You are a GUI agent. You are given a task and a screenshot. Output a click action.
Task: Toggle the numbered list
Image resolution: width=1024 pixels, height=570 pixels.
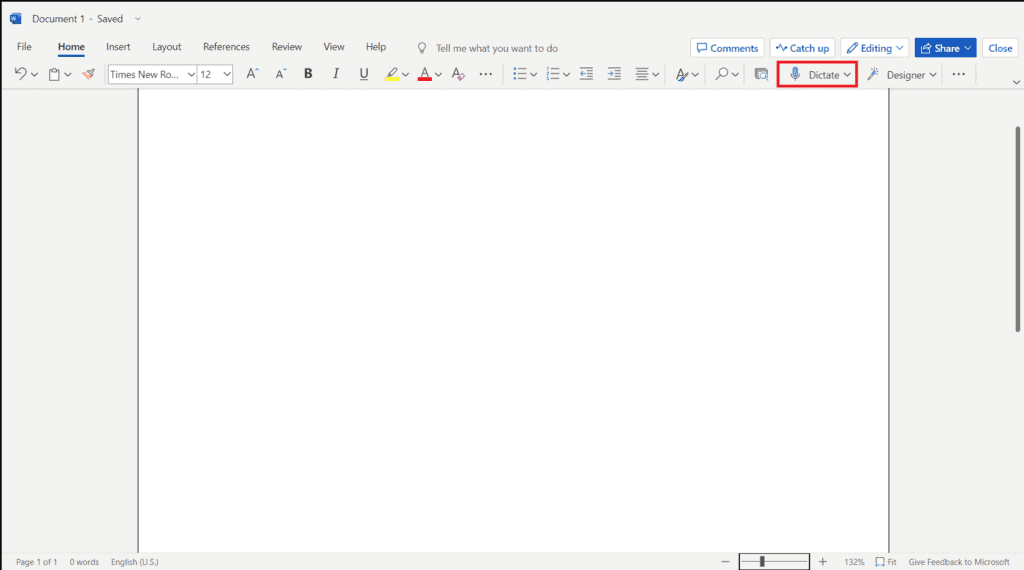click(552, 74)
